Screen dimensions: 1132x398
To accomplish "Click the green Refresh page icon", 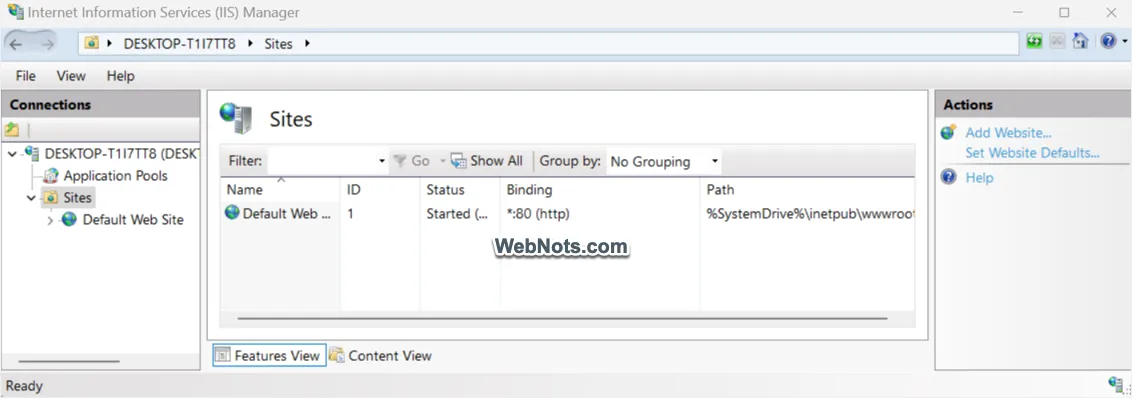I will (x=1035, y=40).
